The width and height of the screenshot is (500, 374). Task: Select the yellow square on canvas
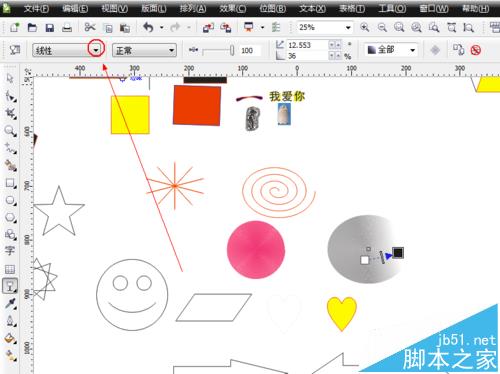point(130,115)
